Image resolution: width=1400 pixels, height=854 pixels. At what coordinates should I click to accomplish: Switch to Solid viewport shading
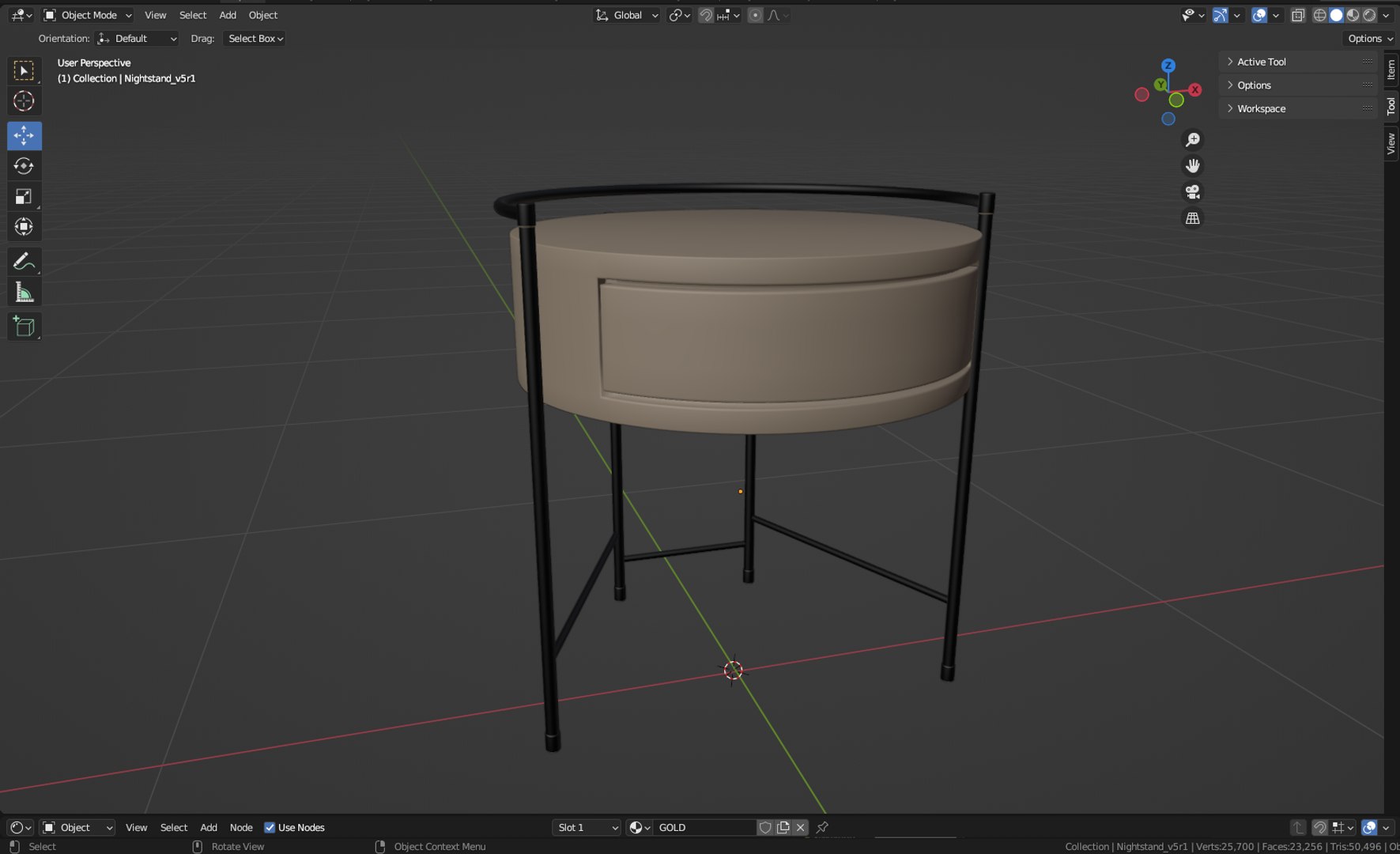(1337, 15)
